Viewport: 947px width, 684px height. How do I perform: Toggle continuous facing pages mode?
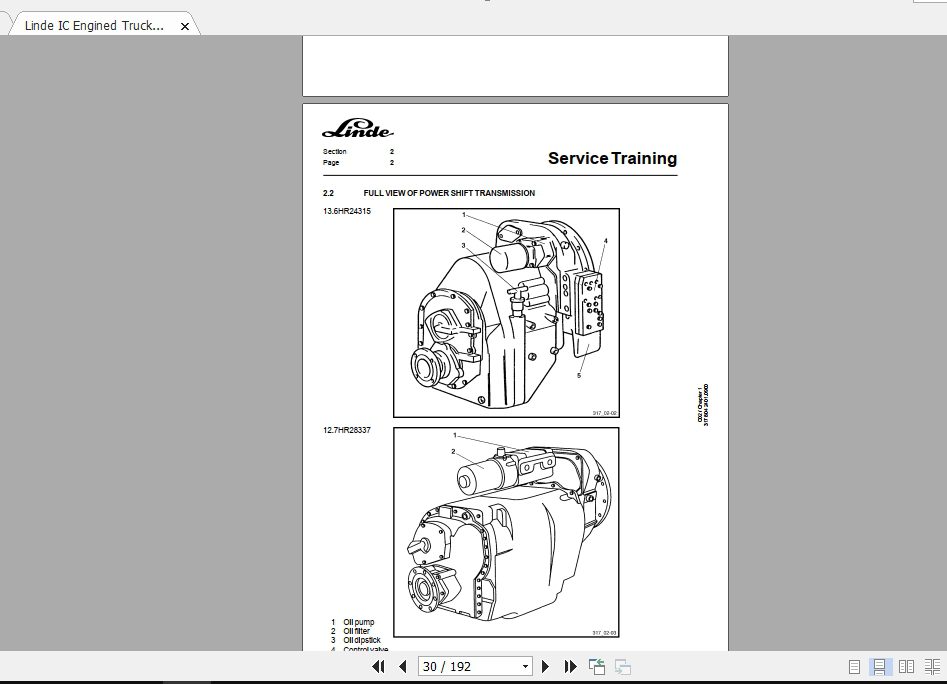pyautogui.click(x=933, y=666)
